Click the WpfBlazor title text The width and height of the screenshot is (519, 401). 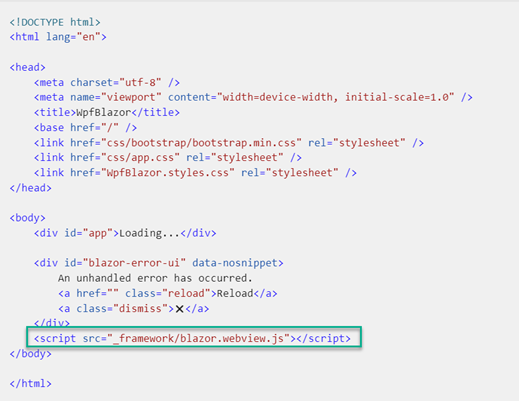[104, 113]
